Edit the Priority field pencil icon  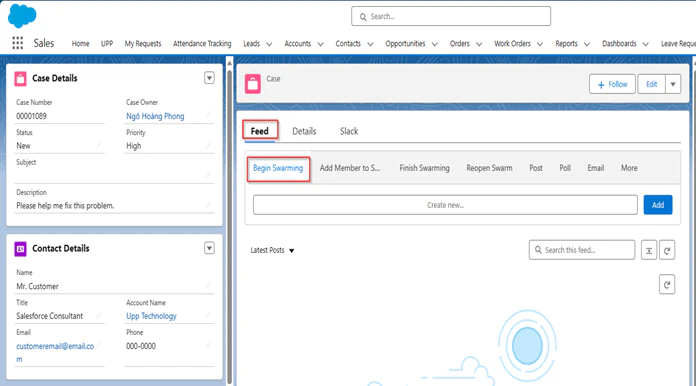pos(208,145)
